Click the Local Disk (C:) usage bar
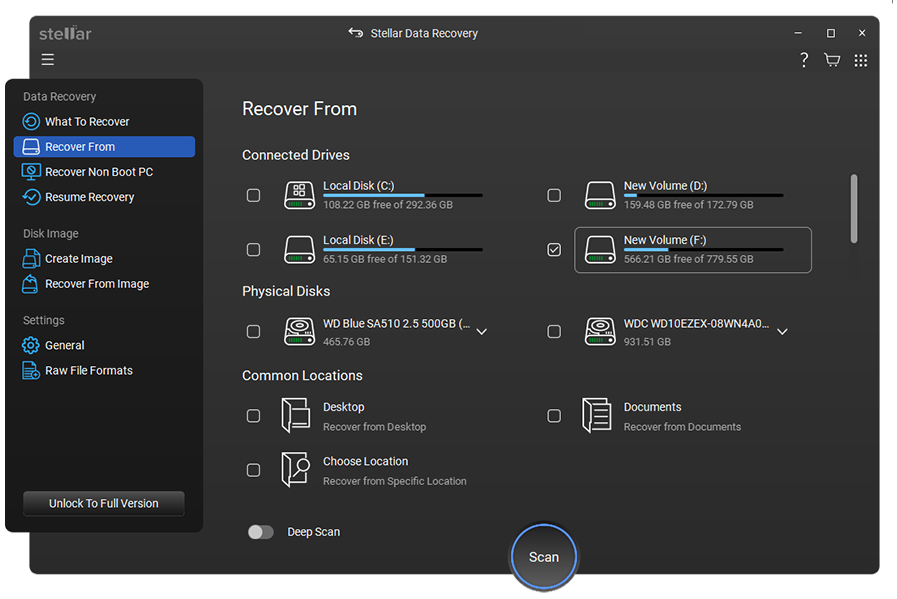 403,196
